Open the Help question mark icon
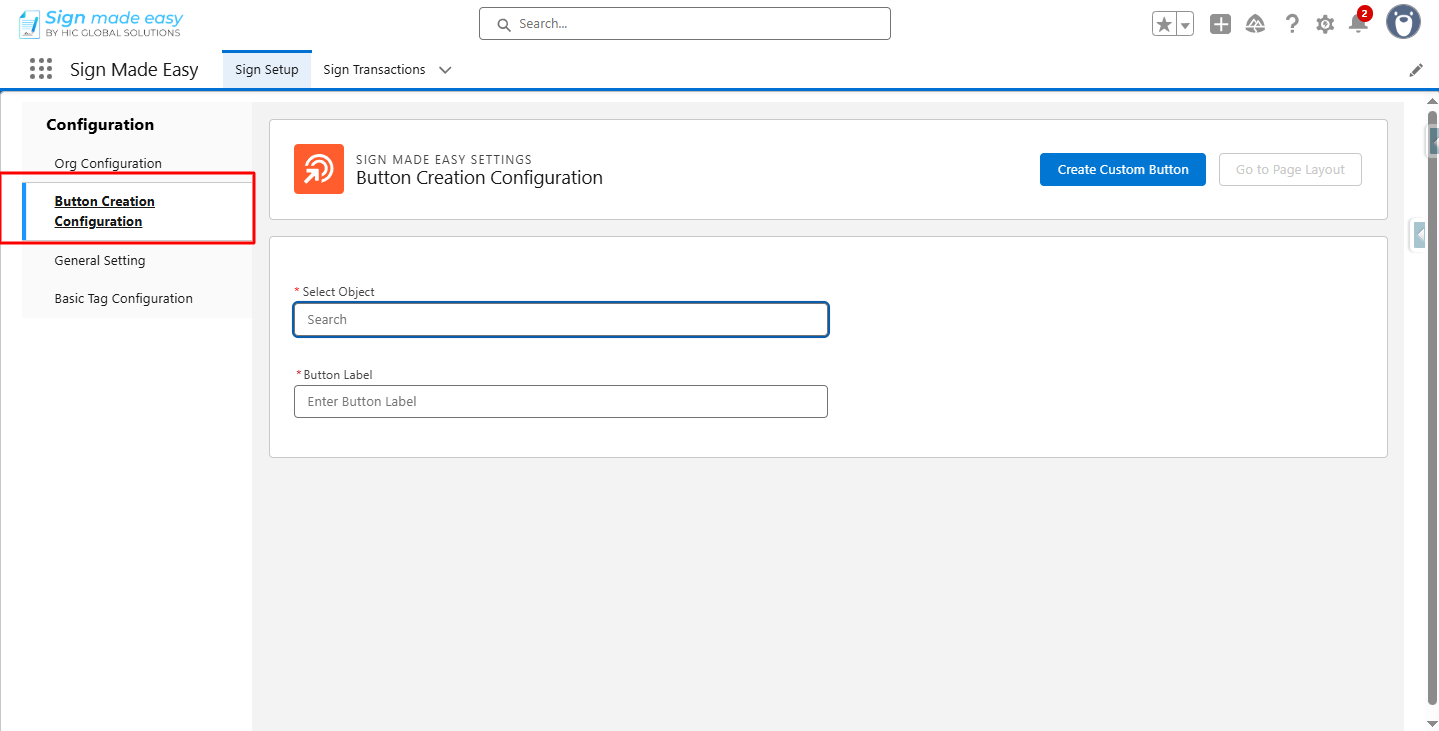1439x731 pixels. (1292, 24)
